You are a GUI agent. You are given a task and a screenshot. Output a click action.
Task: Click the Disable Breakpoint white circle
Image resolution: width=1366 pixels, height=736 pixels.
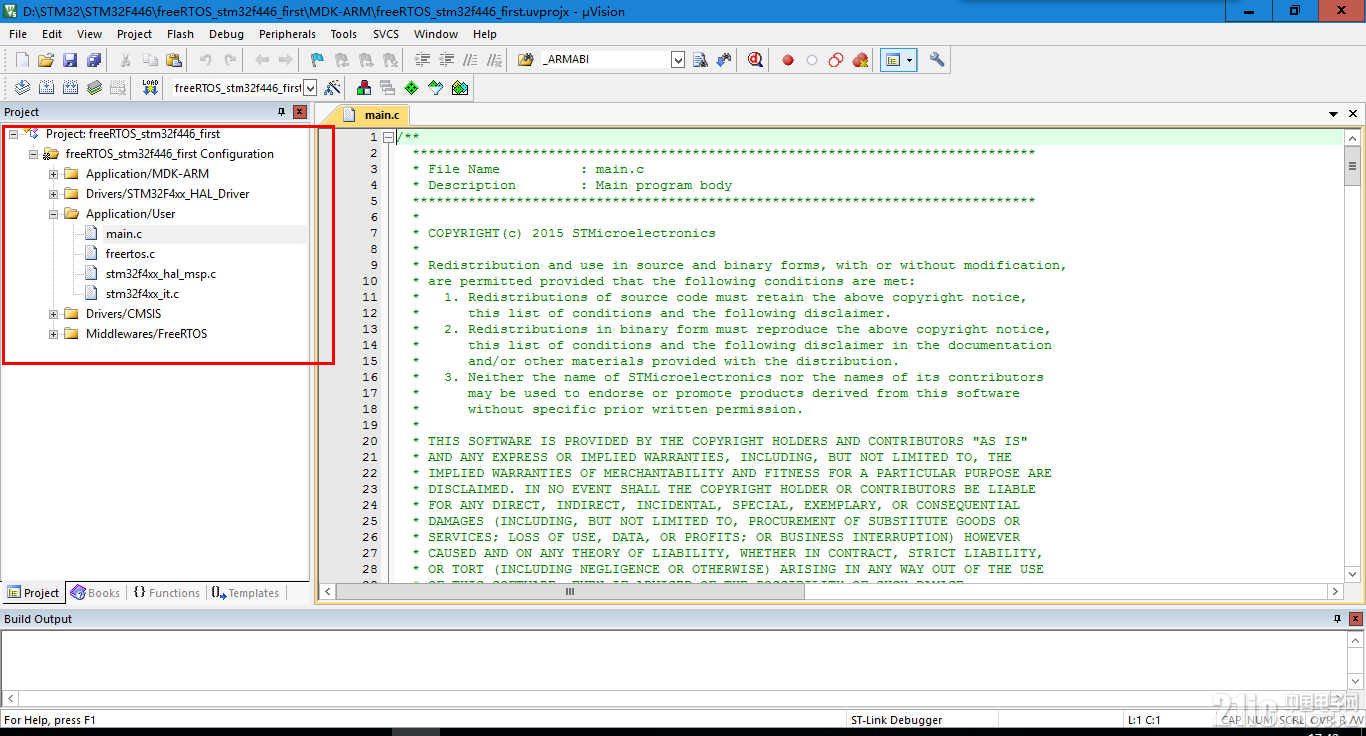coord(812,60)
